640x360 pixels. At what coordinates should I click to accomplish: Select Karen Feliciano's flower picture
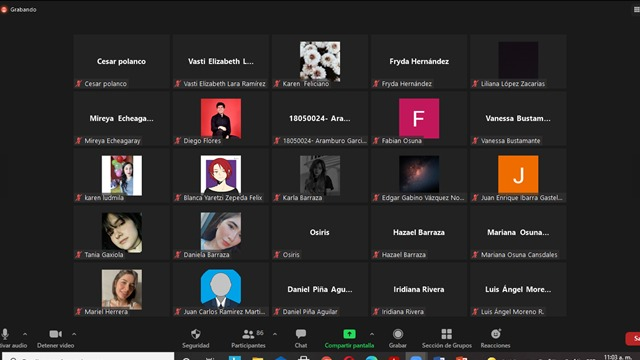tap(320, 61)
